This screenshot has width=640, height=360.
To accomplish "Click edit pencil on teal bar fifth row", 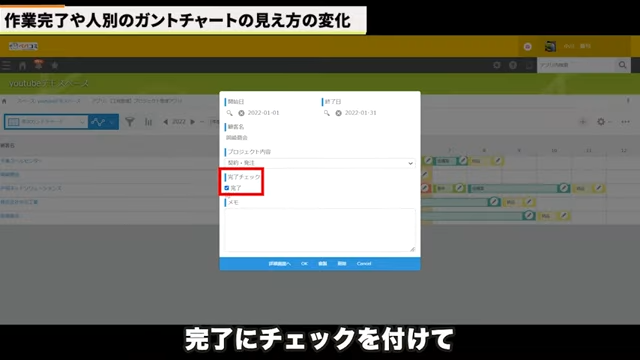I will coord(529,215).
